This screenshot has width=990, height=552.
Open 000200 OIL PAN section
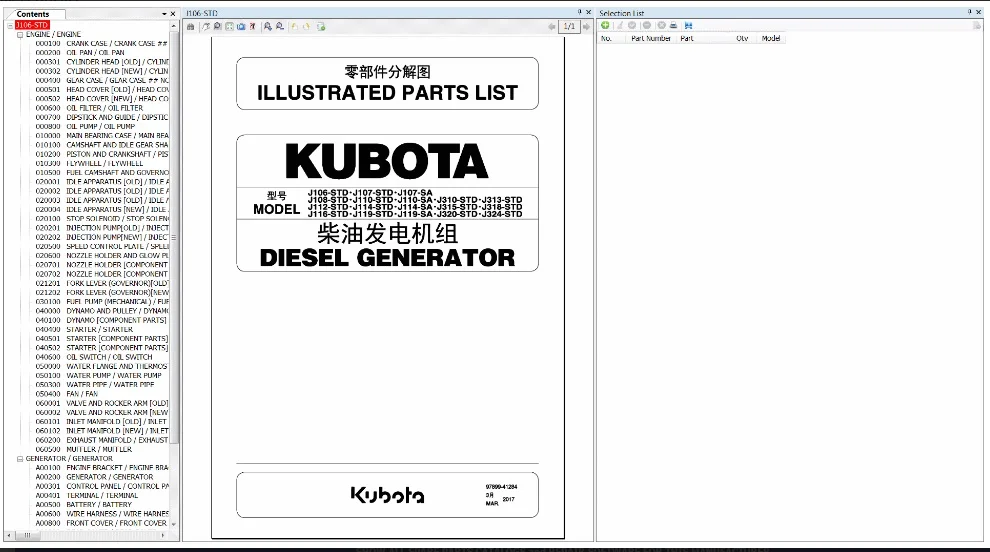(x=80, y=53)
